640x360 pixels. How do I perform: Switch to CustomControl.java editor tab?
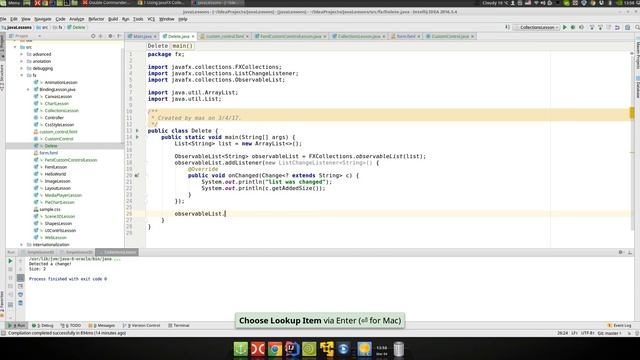click(x=450, y=36)
